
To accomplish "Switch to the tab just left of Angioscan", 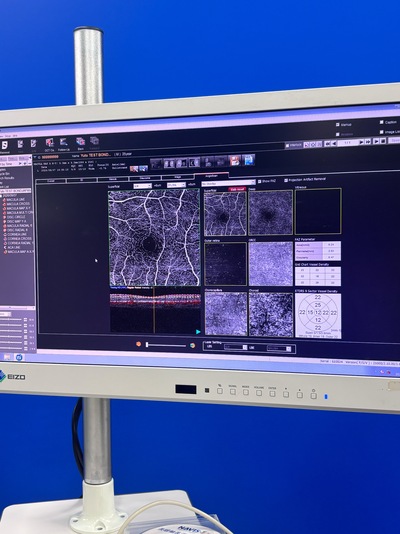I will tap(178, 177).
